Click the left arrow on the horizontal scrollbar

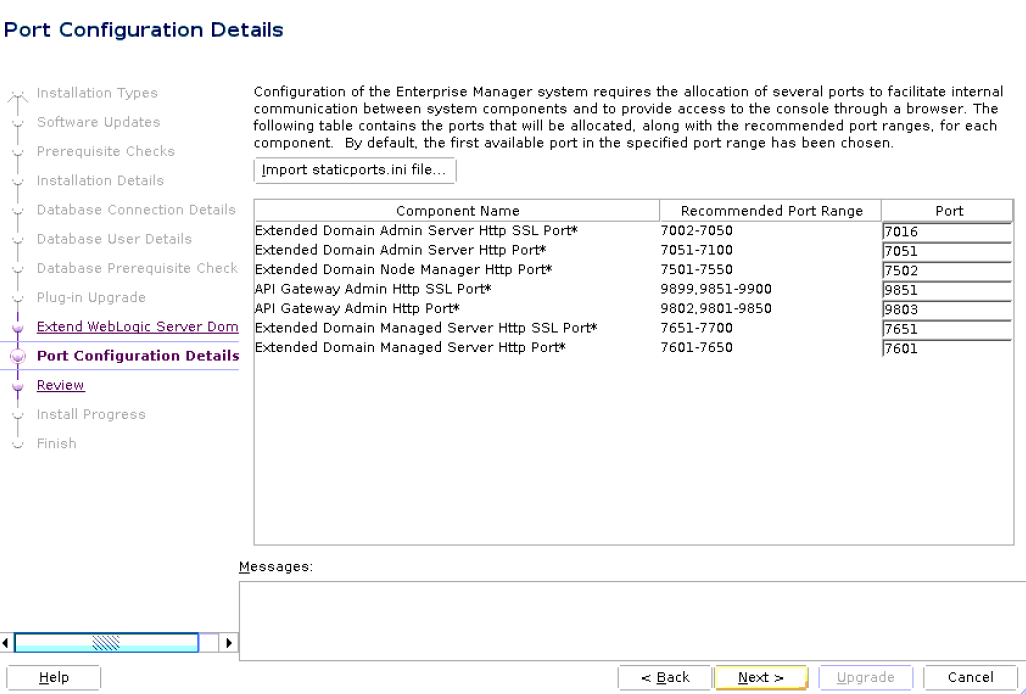coord(5,643)
